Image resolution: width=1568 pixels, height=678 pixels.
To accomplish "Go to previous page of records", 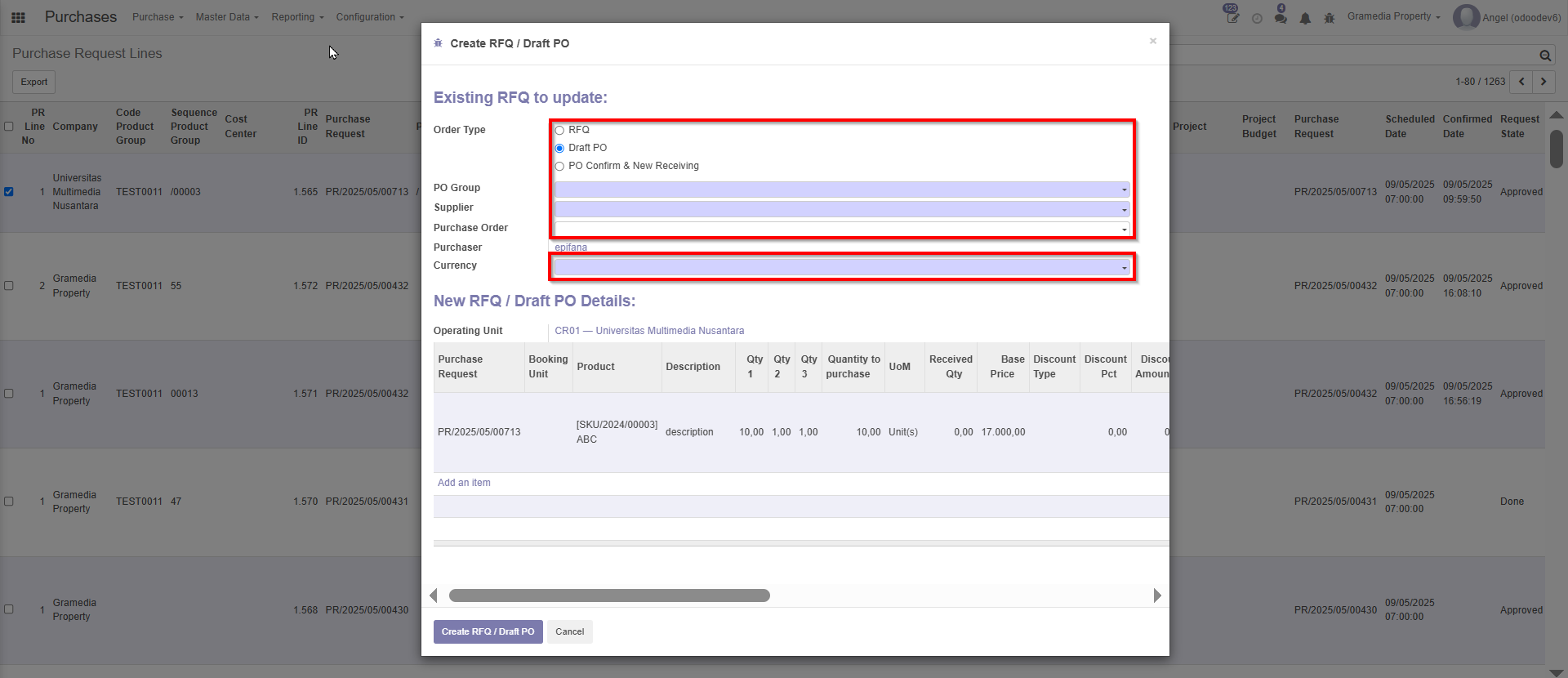I will pyautogui.click(x=1521, y=82).
